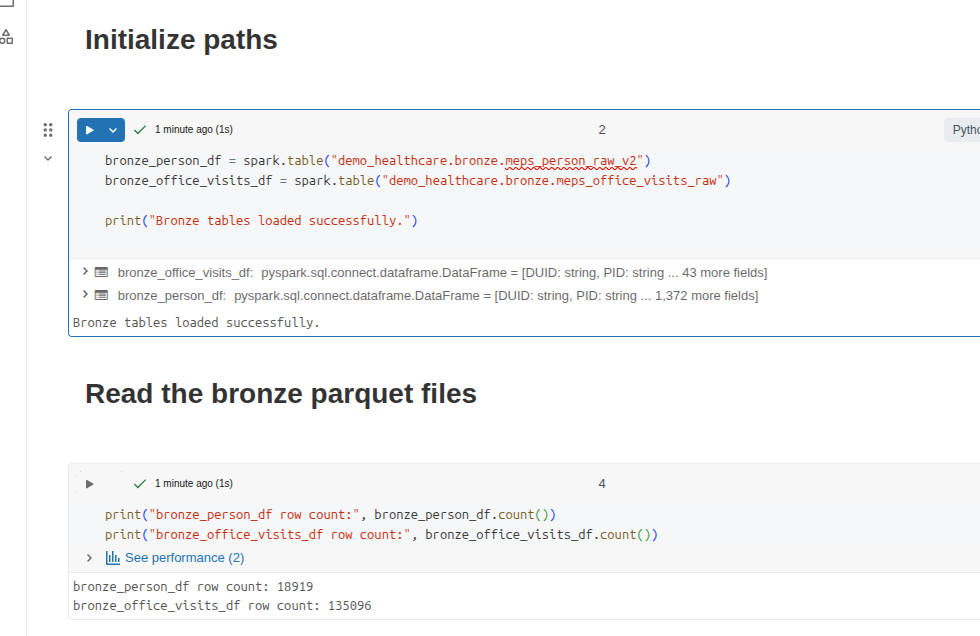Click the green checkmark run status icon
980x636 pixels.
tap(139, 129)
